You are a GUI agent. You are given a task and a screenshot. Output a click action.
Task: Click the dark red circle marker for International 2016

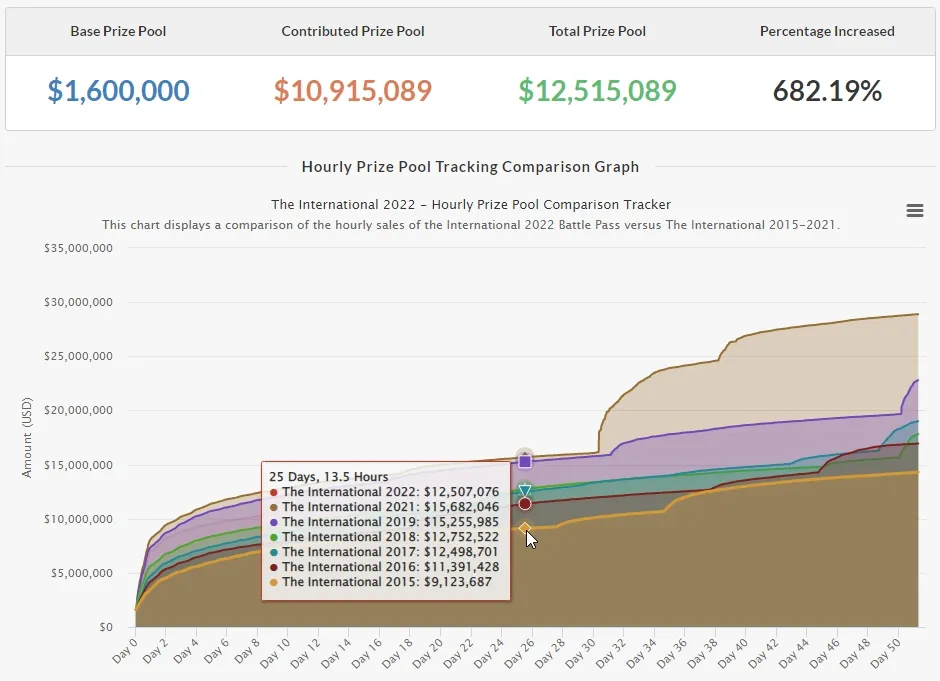tap(525, 504)
